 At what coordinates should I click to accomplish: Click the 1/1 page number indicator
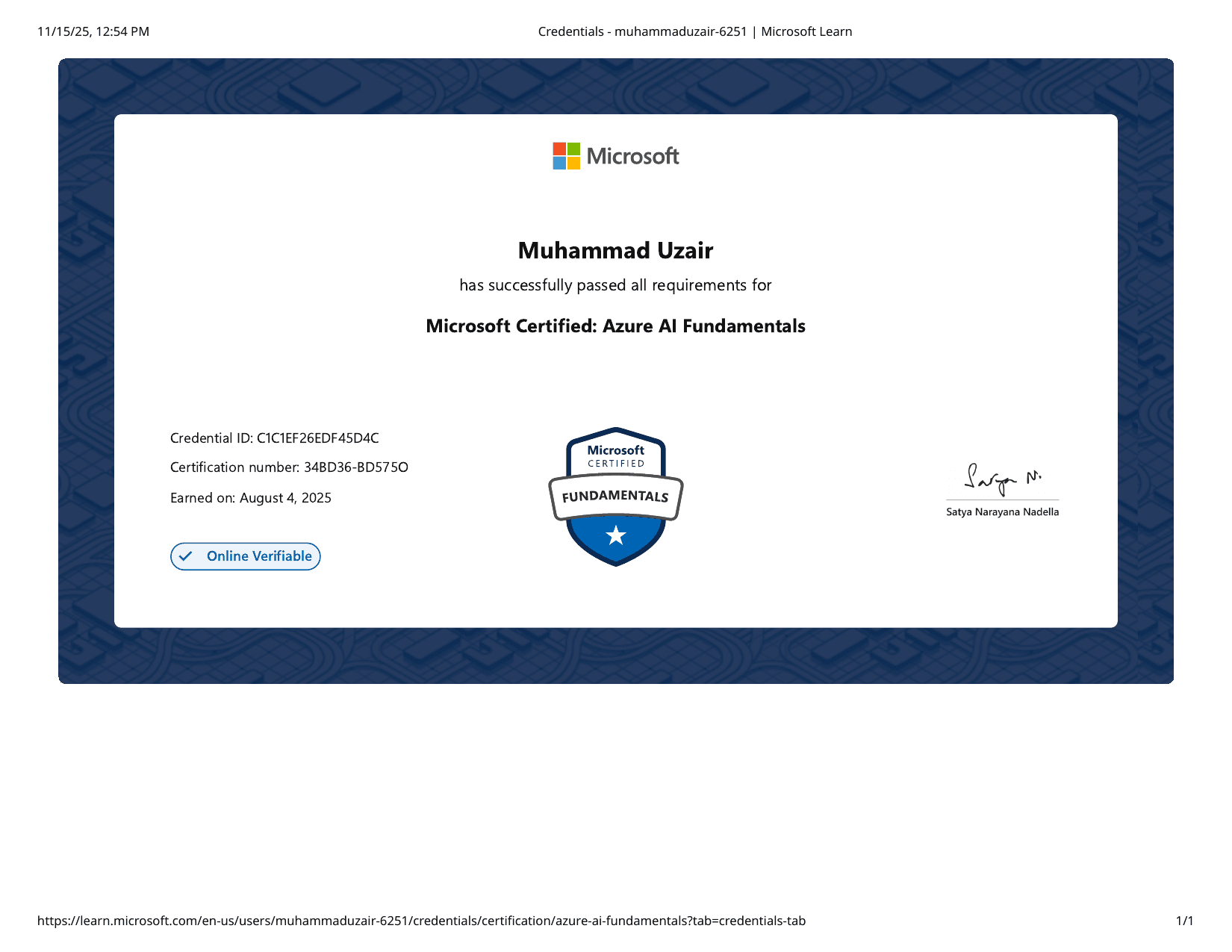tap(1185, 921)
